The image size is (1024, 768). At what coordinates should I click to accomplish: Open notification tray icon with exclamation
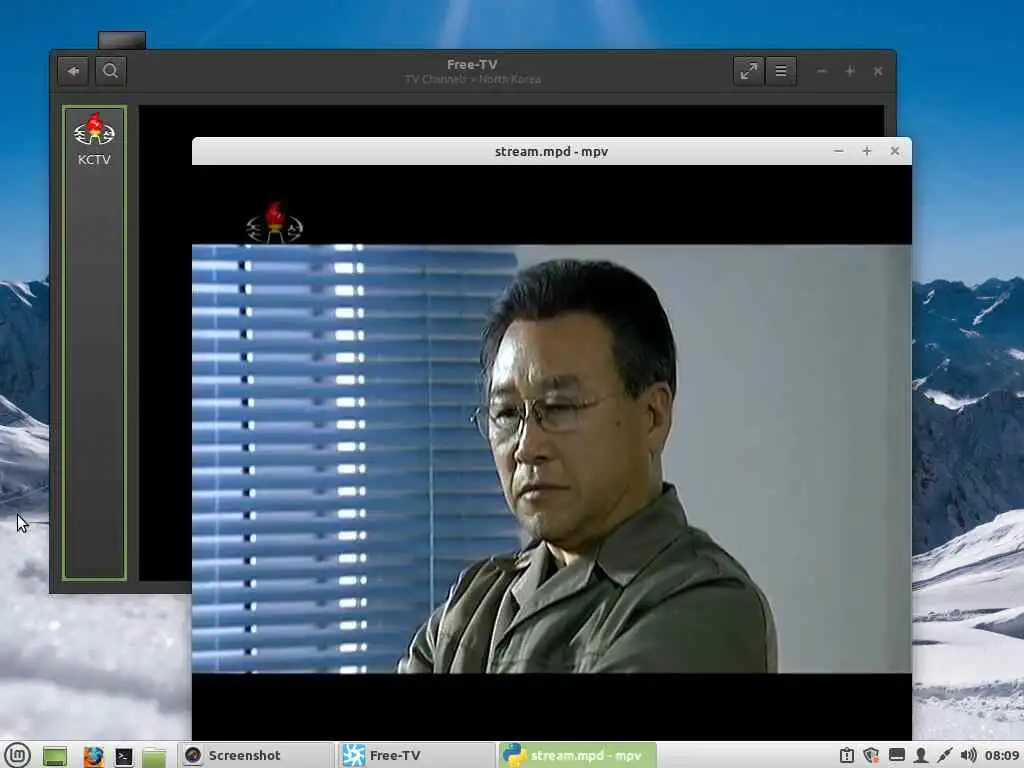tap(847, 756)
